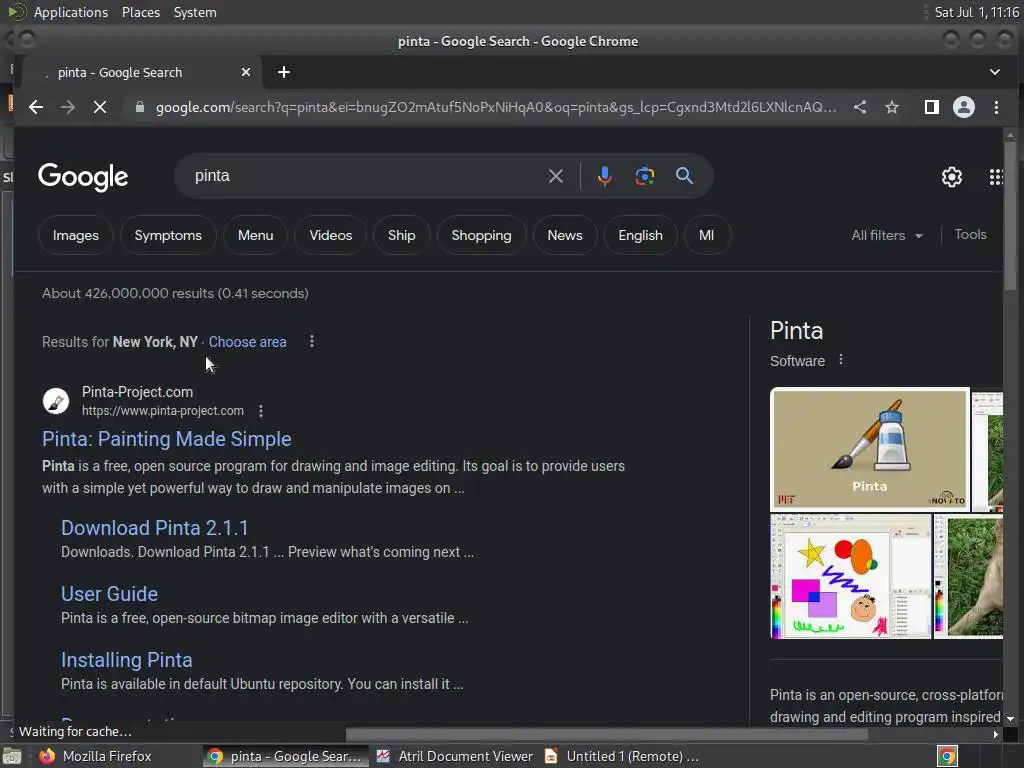Filter results by News
This screenshot has height=768, width=1024.
[565, 235]
